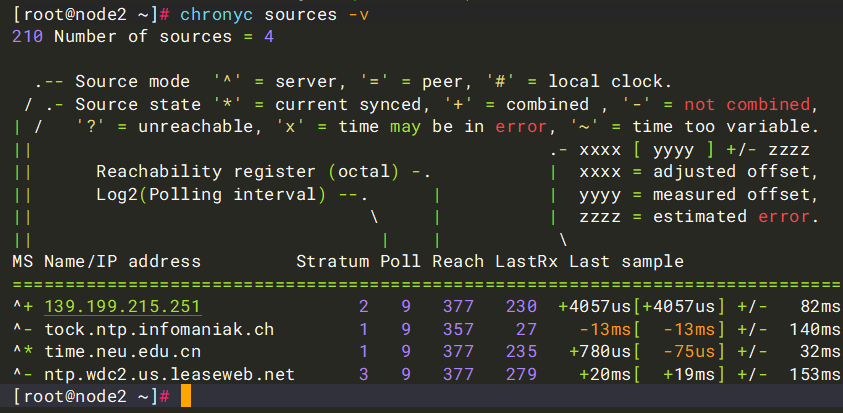Click the 'chronyc' command word

(217, 15)
